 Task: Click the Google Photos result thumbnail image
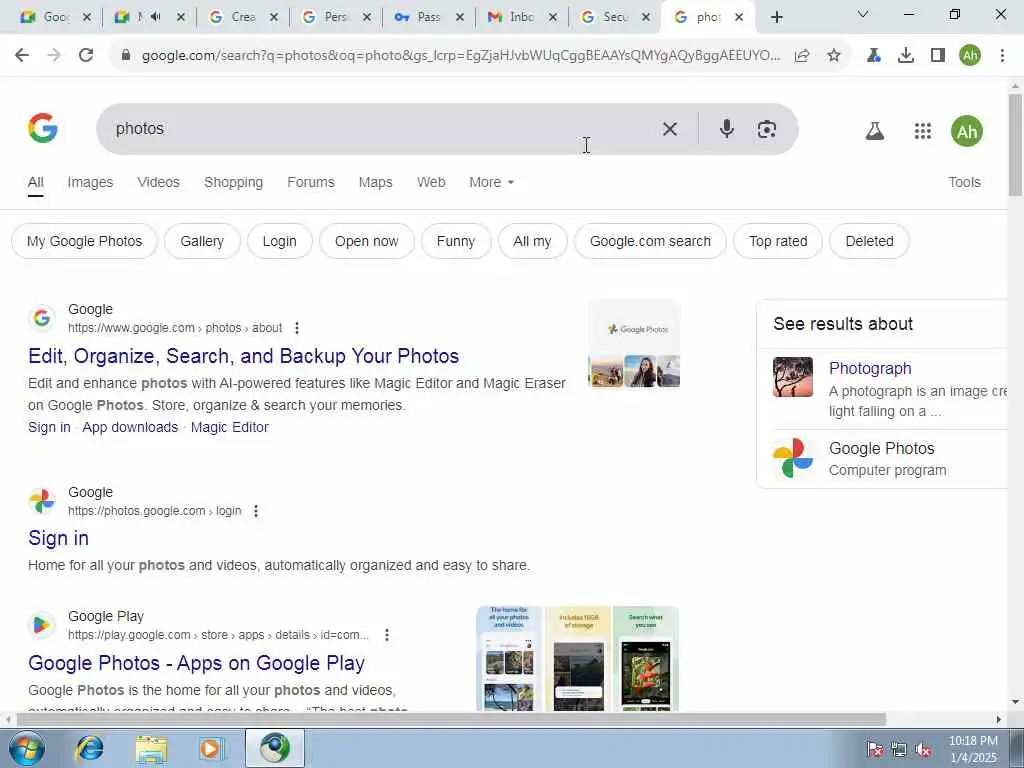pyautogui.click(x=634, y=344)
